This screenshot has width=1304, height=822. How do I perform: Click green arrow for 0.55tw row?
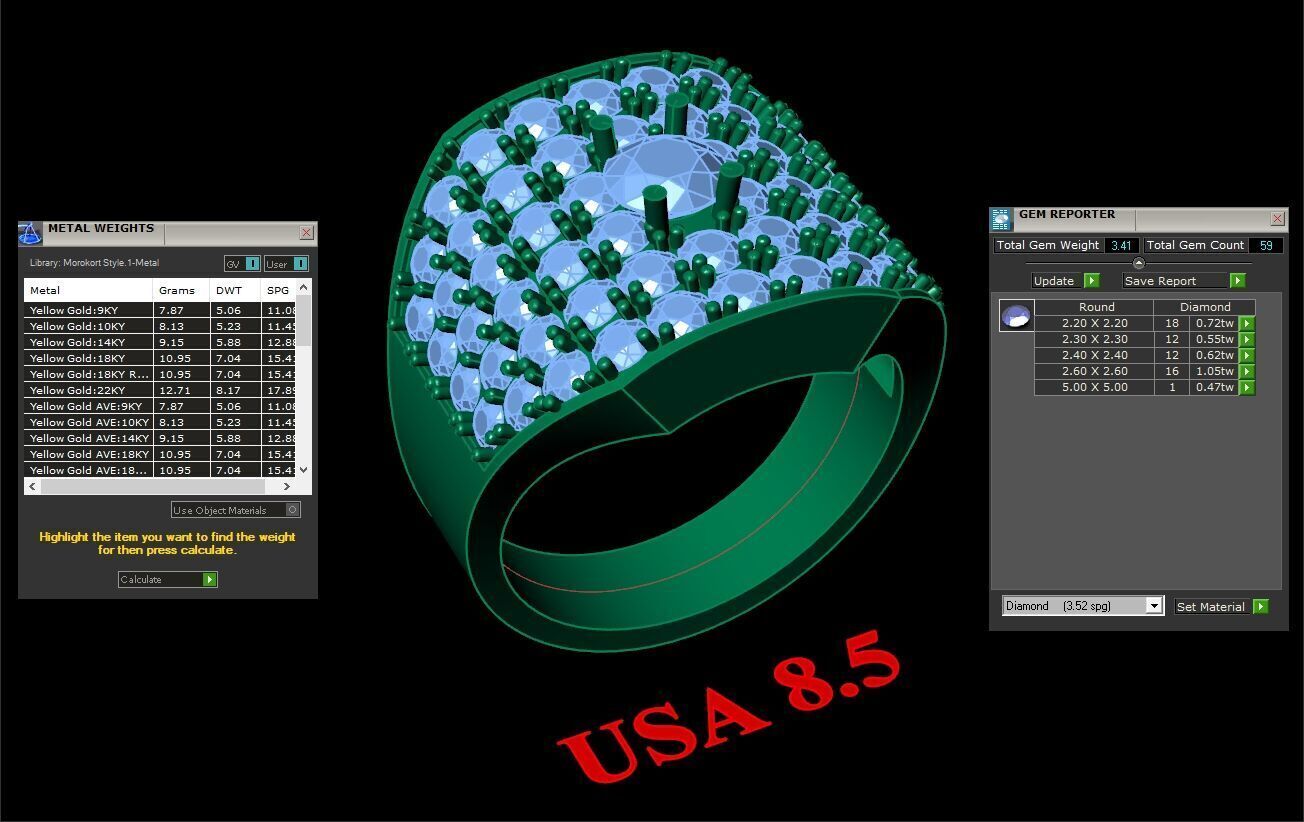tap(1246, 340)
